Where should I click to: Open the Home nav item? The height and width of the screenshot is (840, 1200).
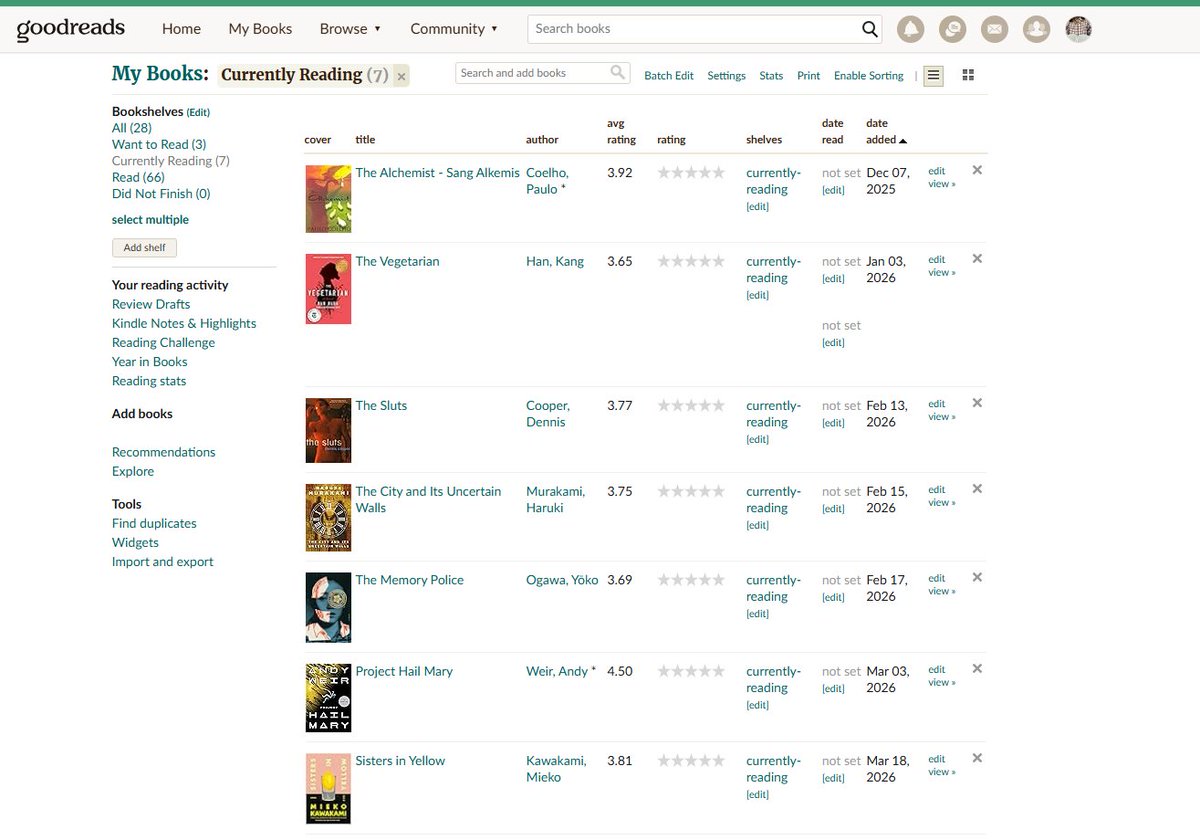(x=181, y=29)
